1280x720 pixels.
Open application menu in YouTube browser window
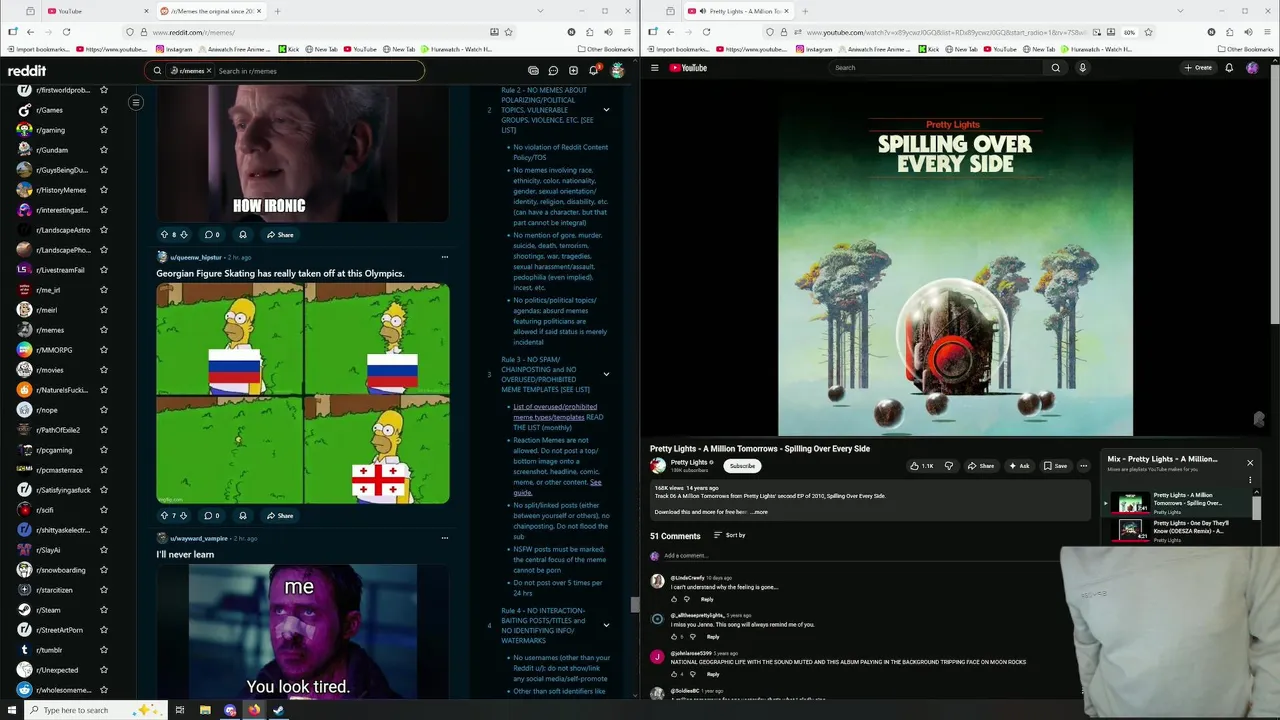[x=1268, y=32]
